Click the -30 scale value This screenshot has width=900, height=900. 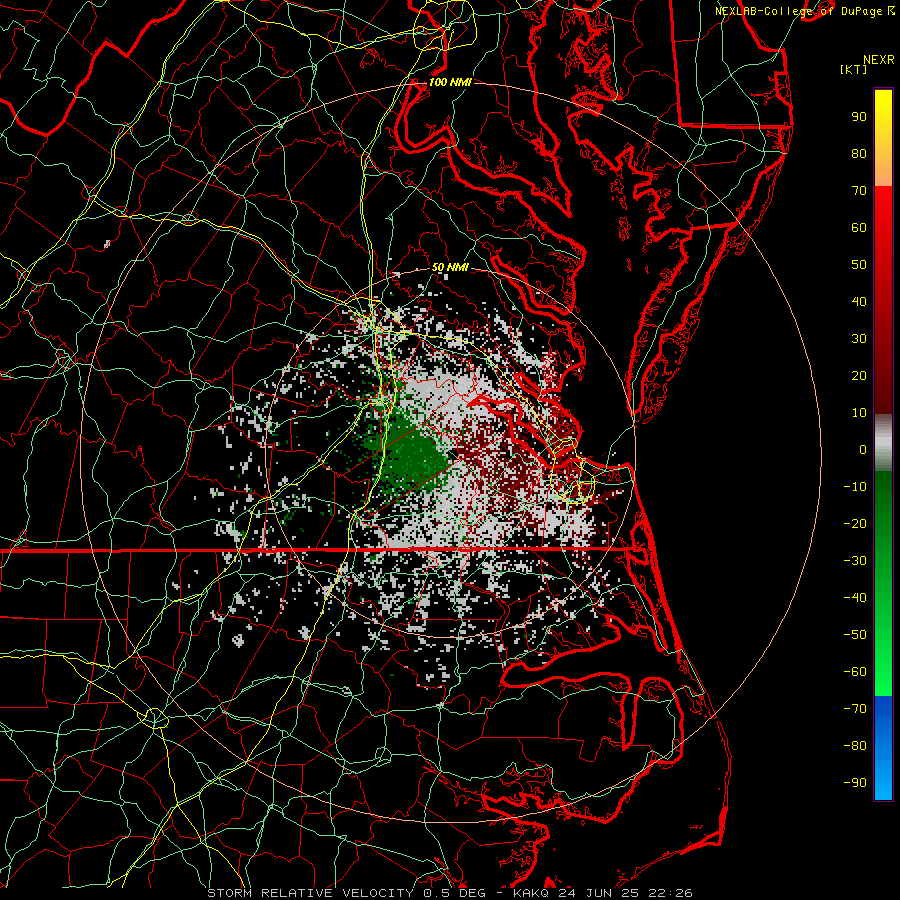coord(855,561)
